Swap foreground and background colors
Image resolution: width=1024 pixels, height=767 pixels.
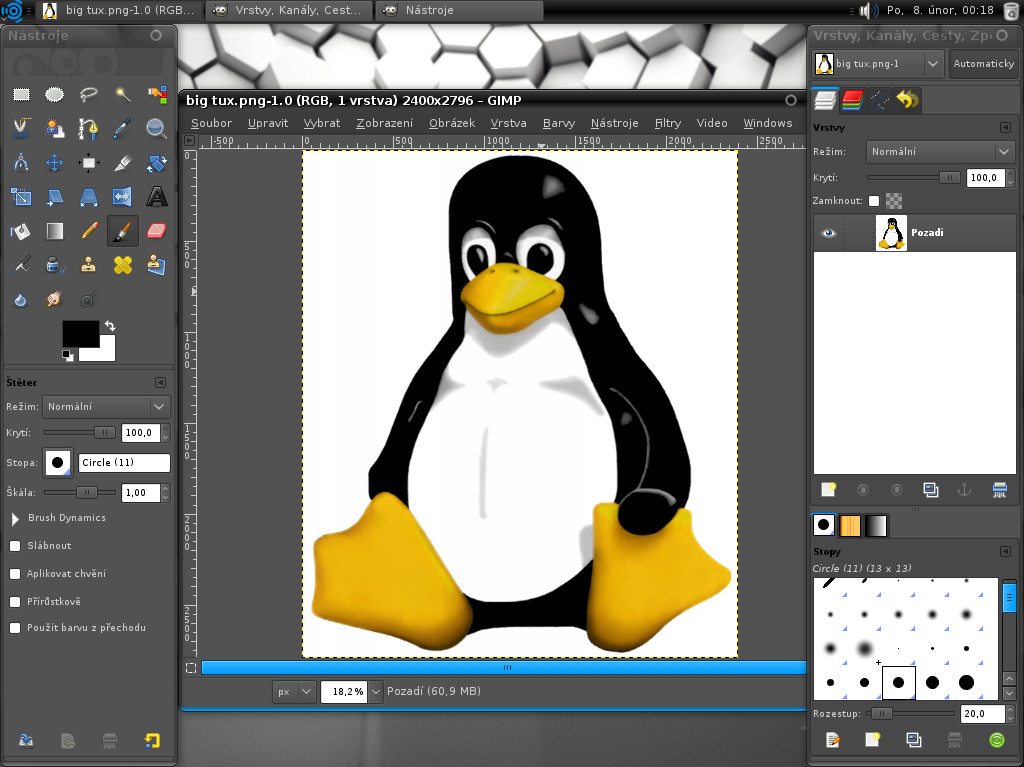tap(110, 325)
